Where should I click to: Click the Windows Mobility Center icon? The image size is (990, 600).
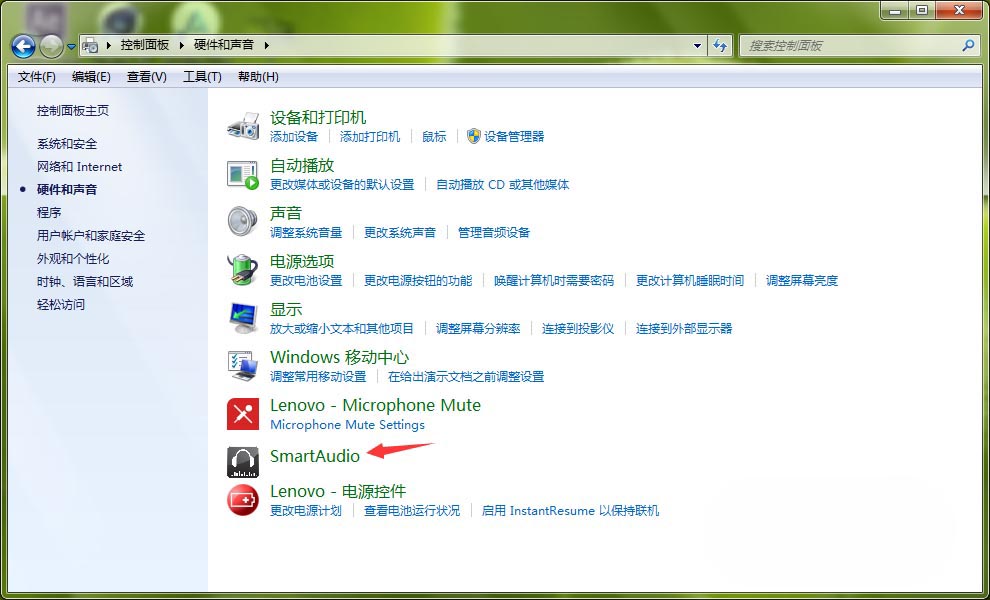[243, 366]
